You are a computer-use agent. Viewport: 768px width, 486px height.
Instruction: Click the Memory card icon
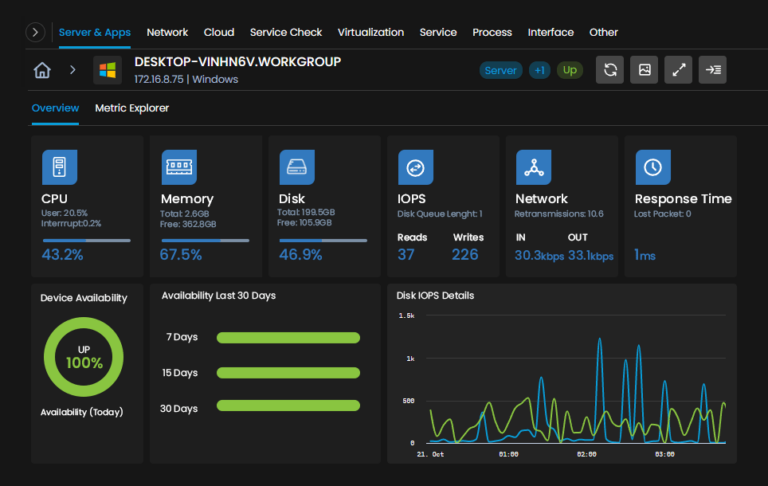click(x=179, y=167)
